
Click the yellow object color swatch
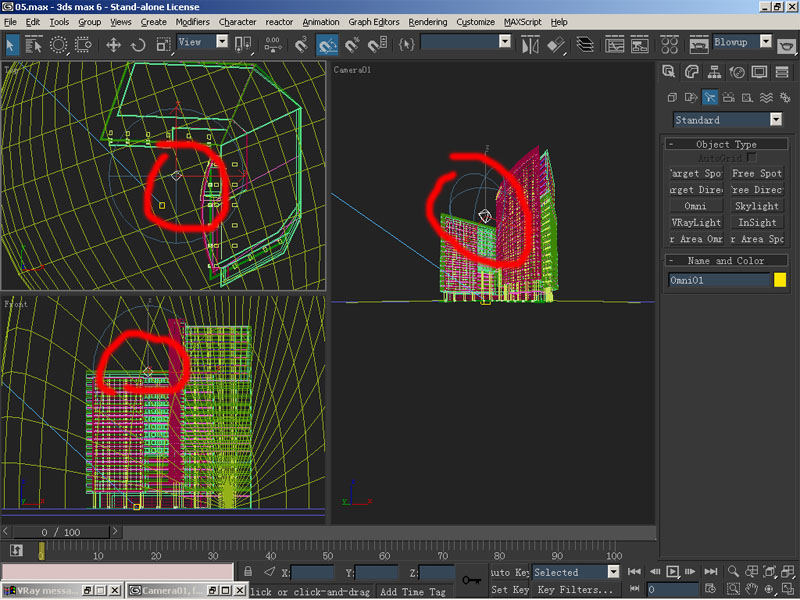click(x=780, y=281)
